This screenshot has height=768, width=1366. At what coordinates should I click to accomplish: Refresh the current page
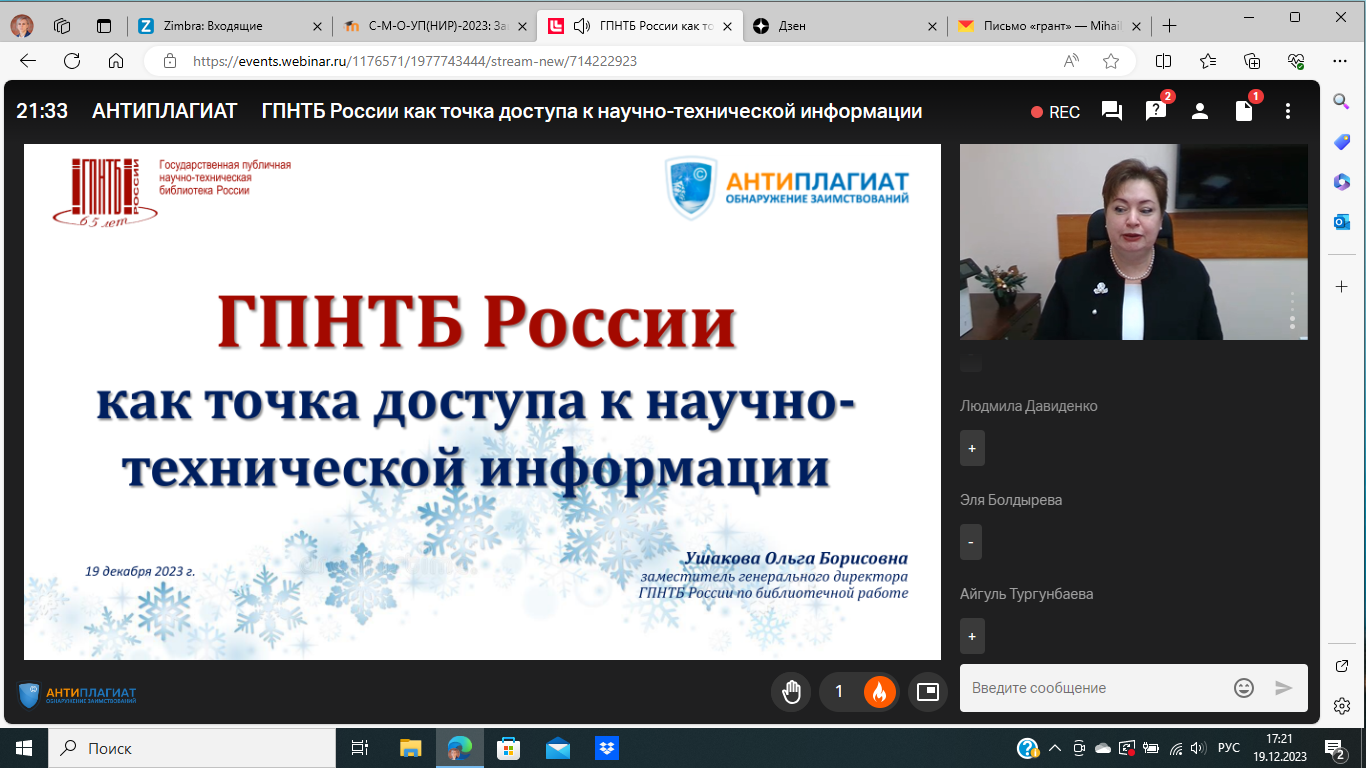[x=72, y=61]
